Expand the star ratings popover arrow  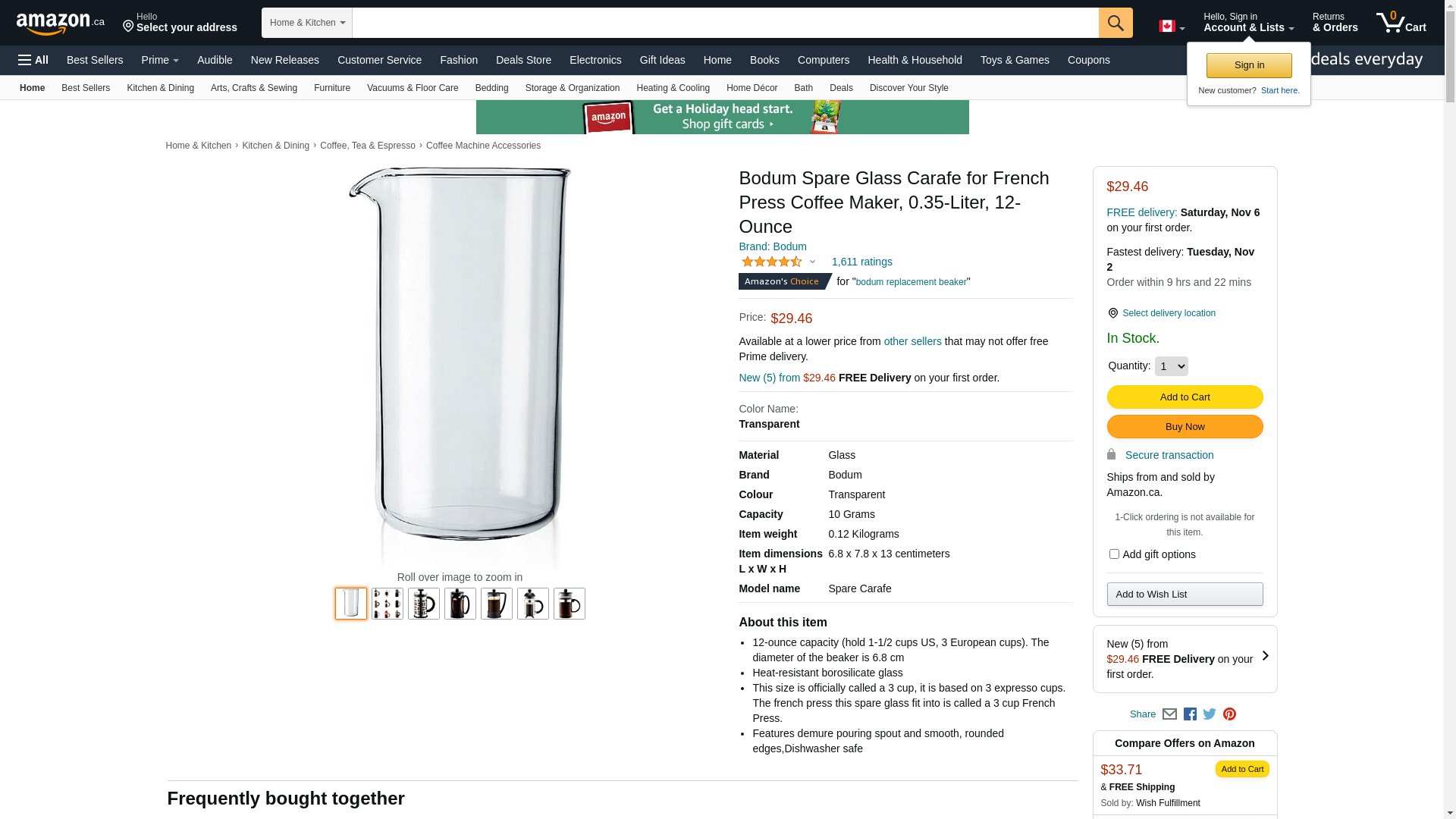coord(812,262)
